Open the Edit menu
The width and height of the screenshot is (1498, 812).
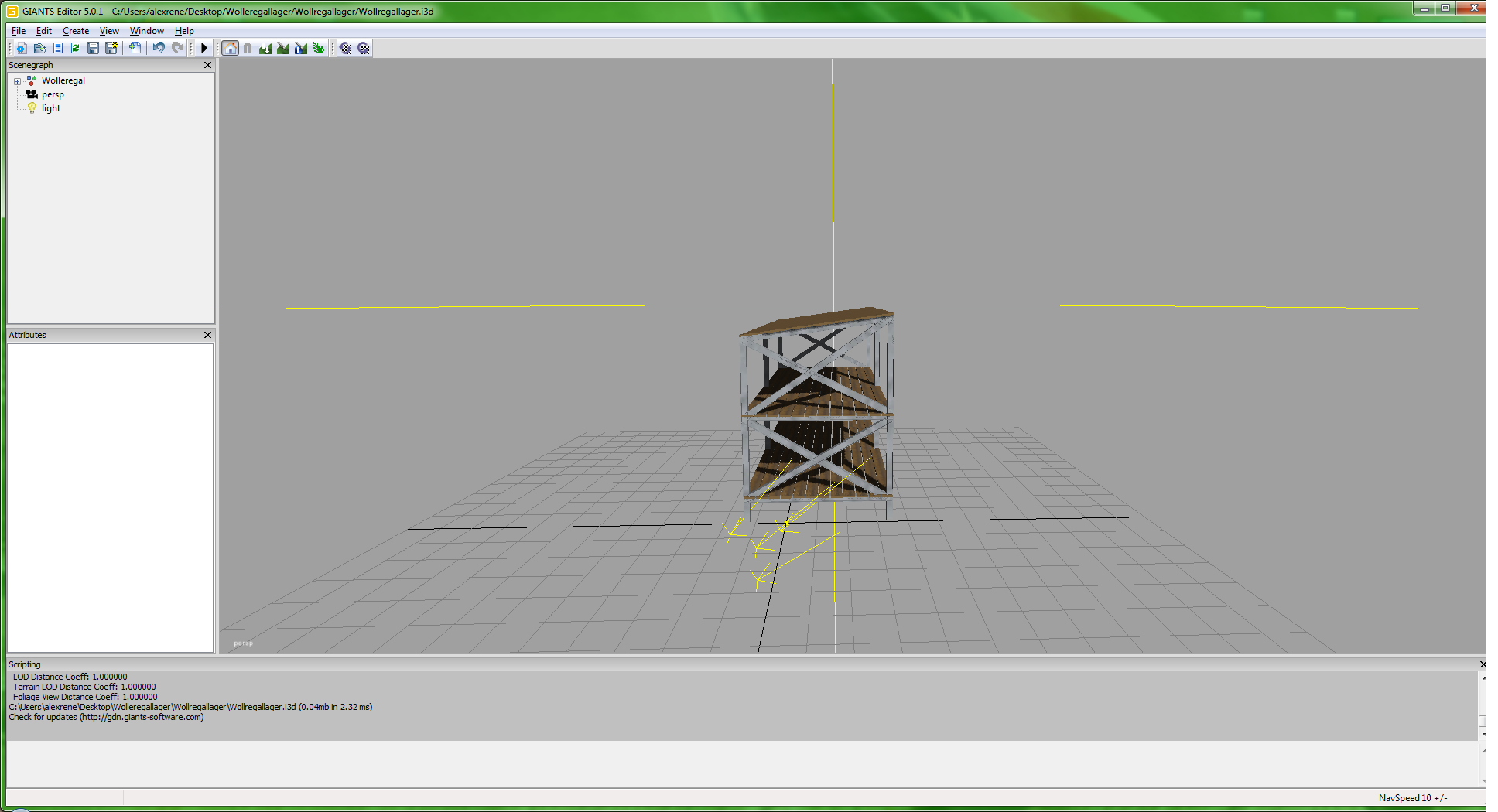tap(44, 31)
